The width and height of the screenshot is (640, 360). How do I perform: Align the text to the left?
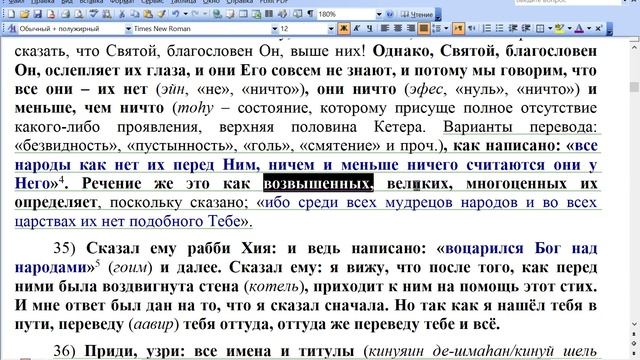click(x=384, y=28)
